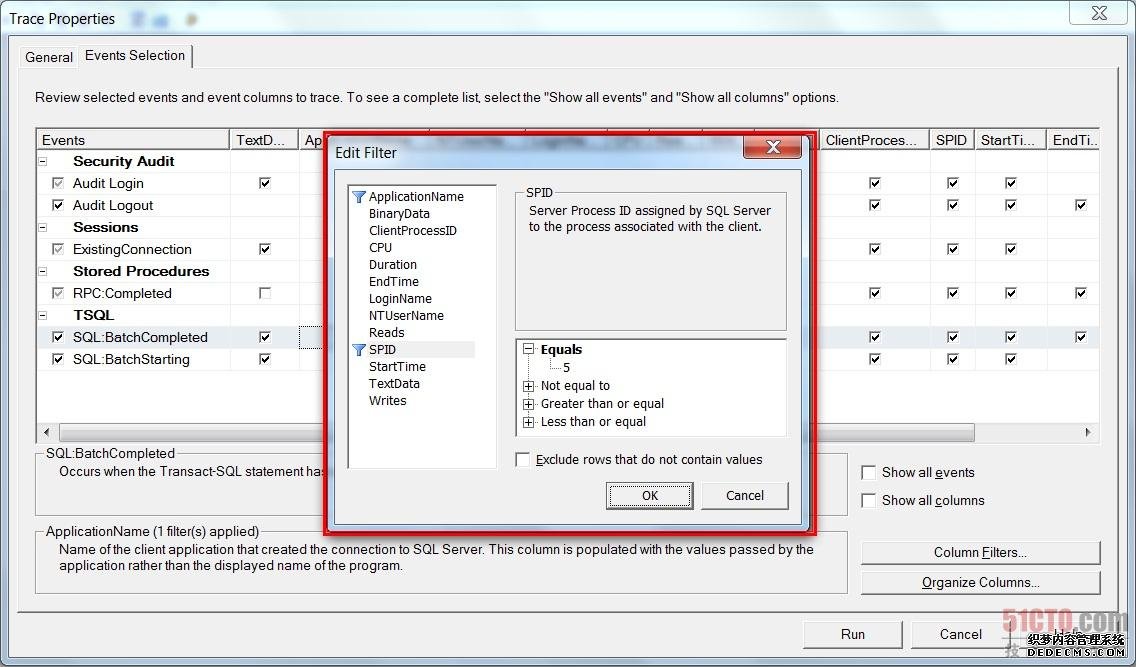The width and height of the screenshot is (1136, 667).
Task: Click the Organize Columns button
Action: 979,583
